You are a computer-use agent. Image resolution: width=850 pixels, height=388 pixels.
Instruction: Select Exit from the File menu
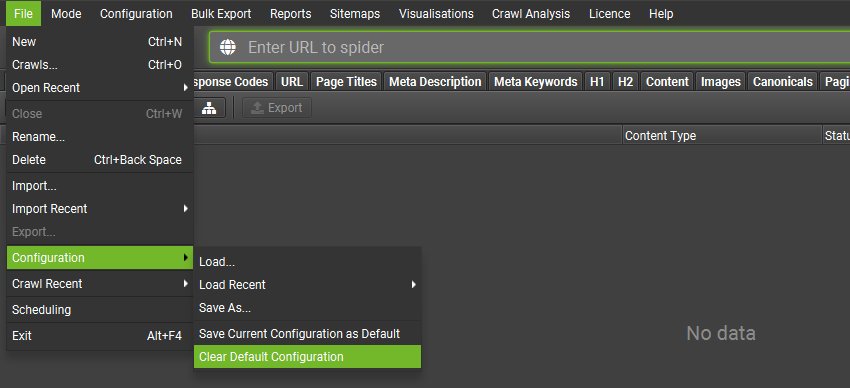[x=100, y=336]
